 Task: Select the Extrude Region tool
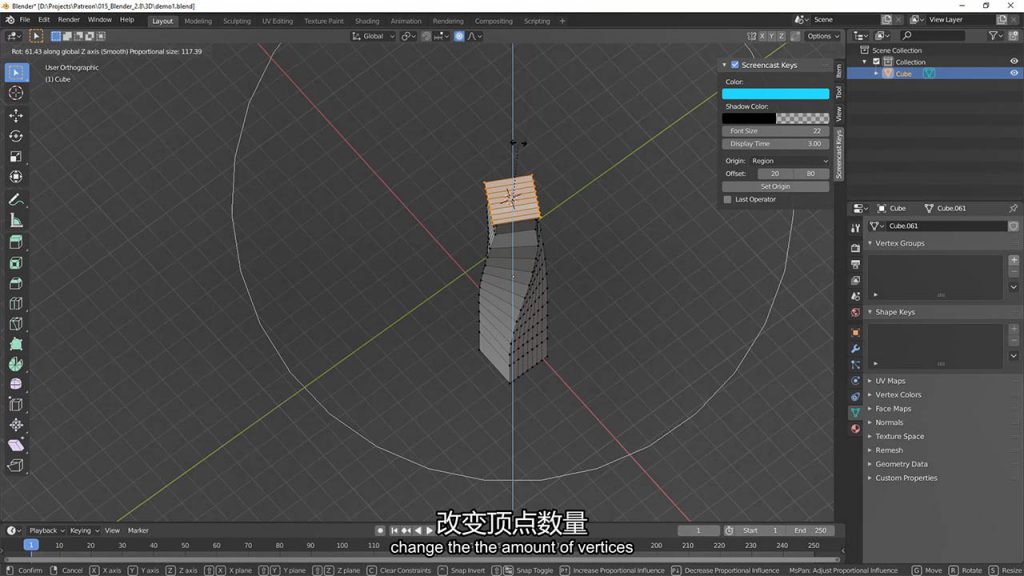16,242
